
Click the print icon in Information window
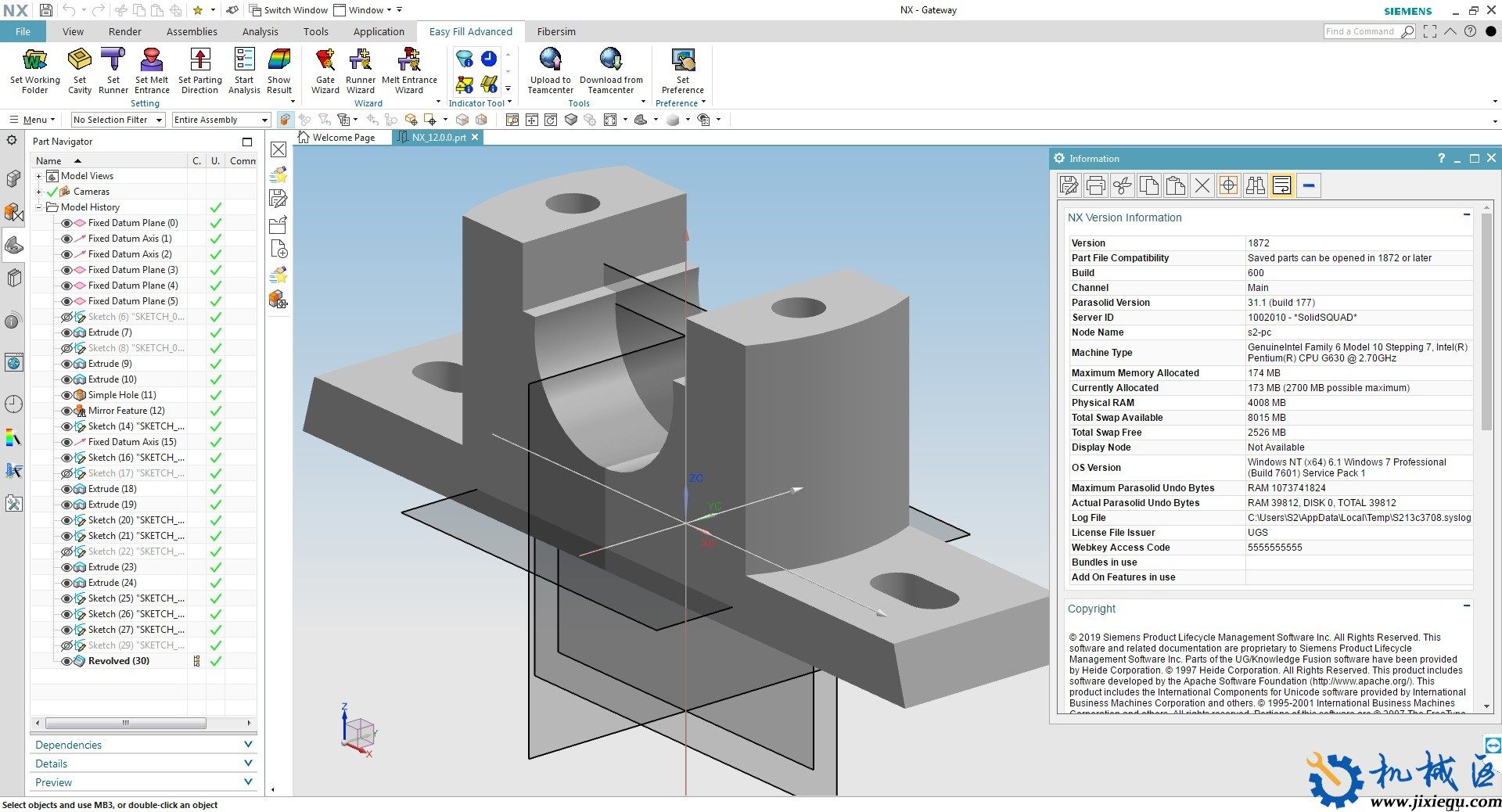pyautogui.click(x=1096, y=185)
